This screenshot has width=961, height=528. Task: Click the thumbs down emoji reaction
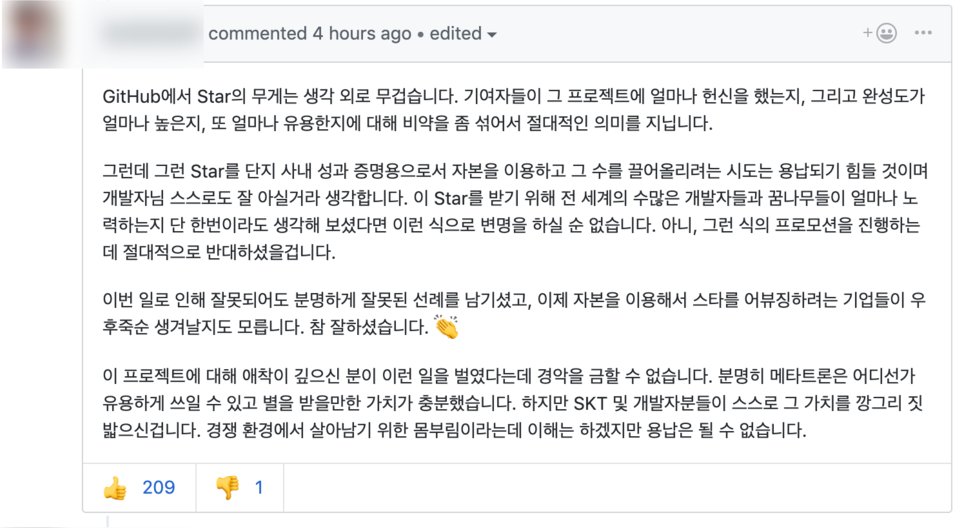pos(227,488)
